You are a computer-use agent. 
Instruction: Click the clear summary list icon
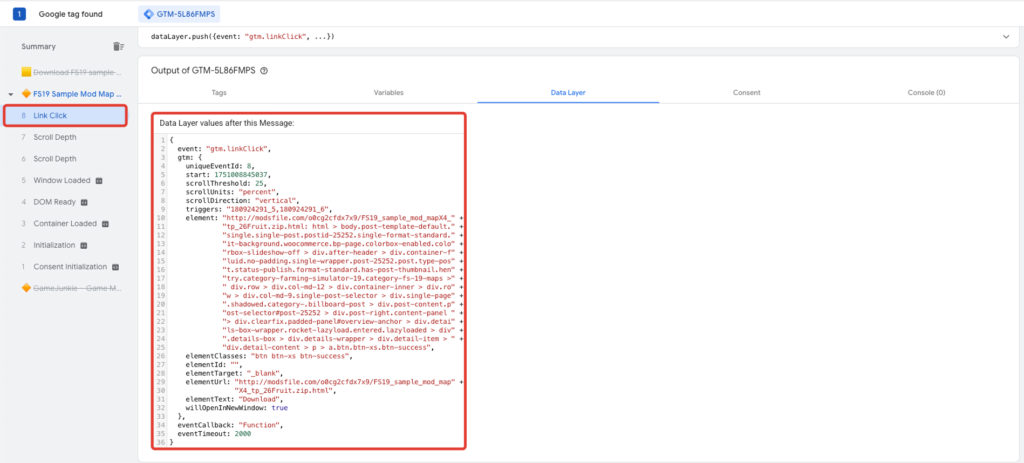click(x=118, y=46)
